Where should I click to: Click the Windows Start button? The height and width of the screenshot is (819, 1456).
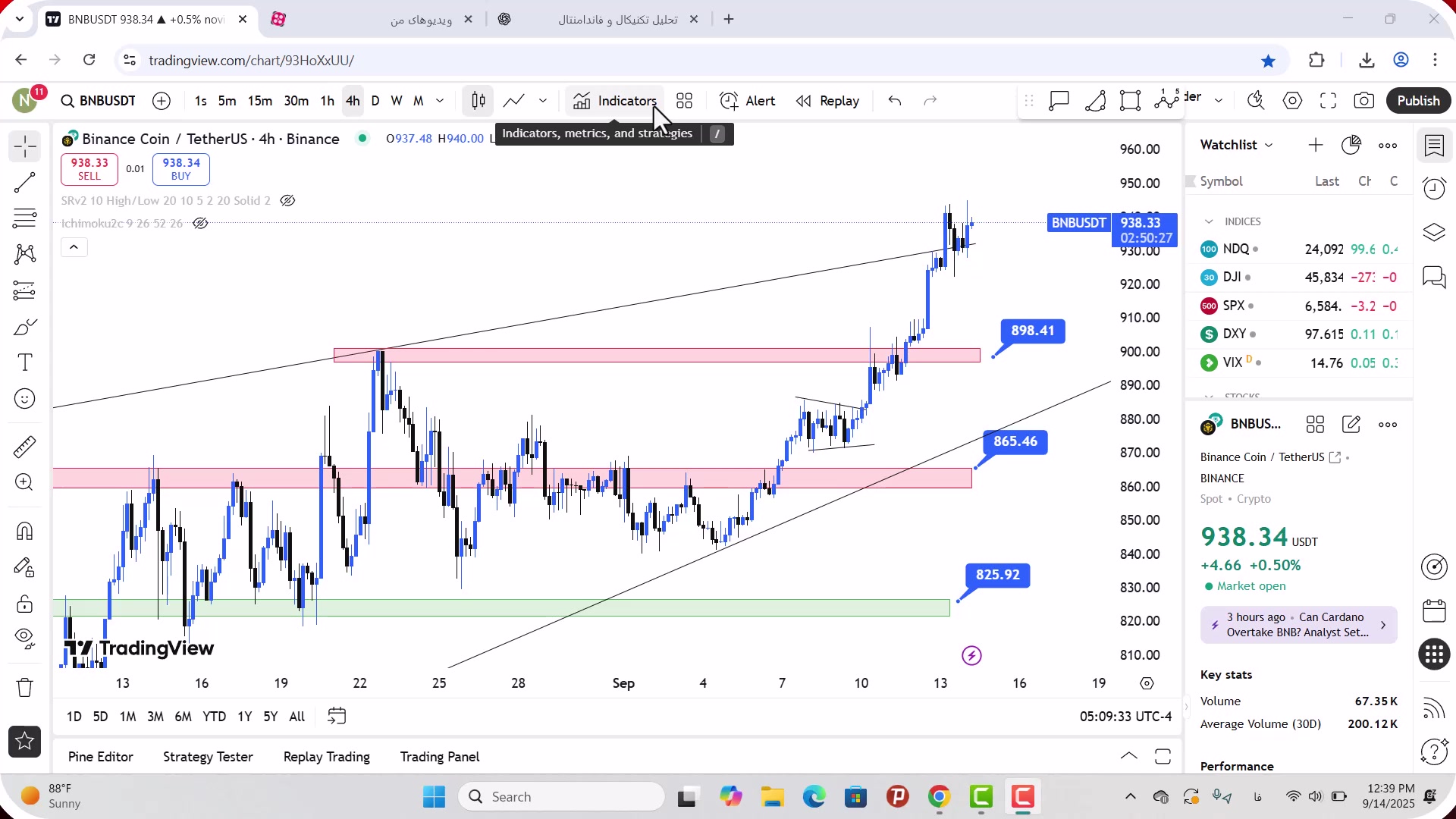435,797
